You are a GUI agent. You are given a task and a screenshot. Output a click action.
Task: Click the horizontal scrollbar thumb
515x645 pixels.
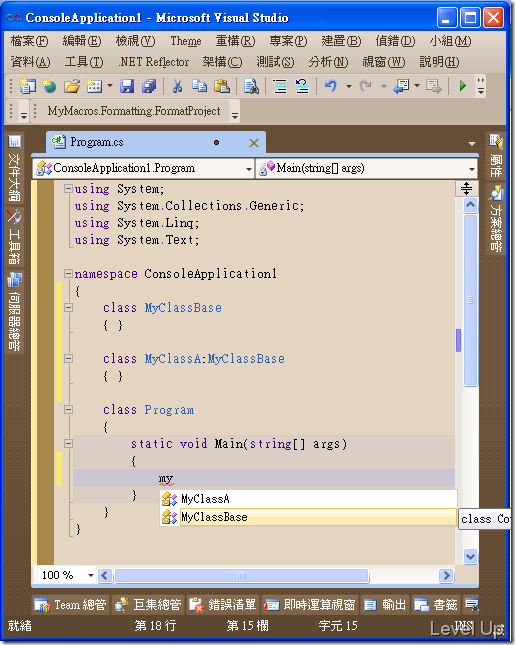(x=241, y=575)
